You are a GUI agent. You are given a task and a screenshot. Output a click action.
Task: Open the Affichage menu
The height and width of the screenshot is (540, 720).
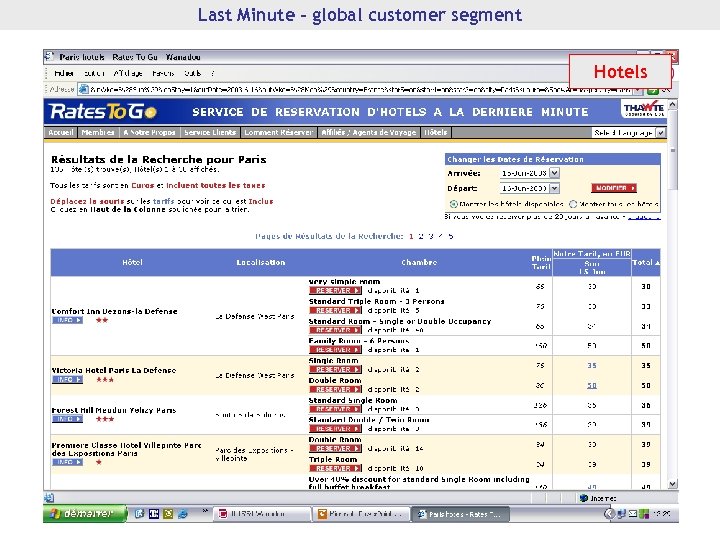point(128,73)
